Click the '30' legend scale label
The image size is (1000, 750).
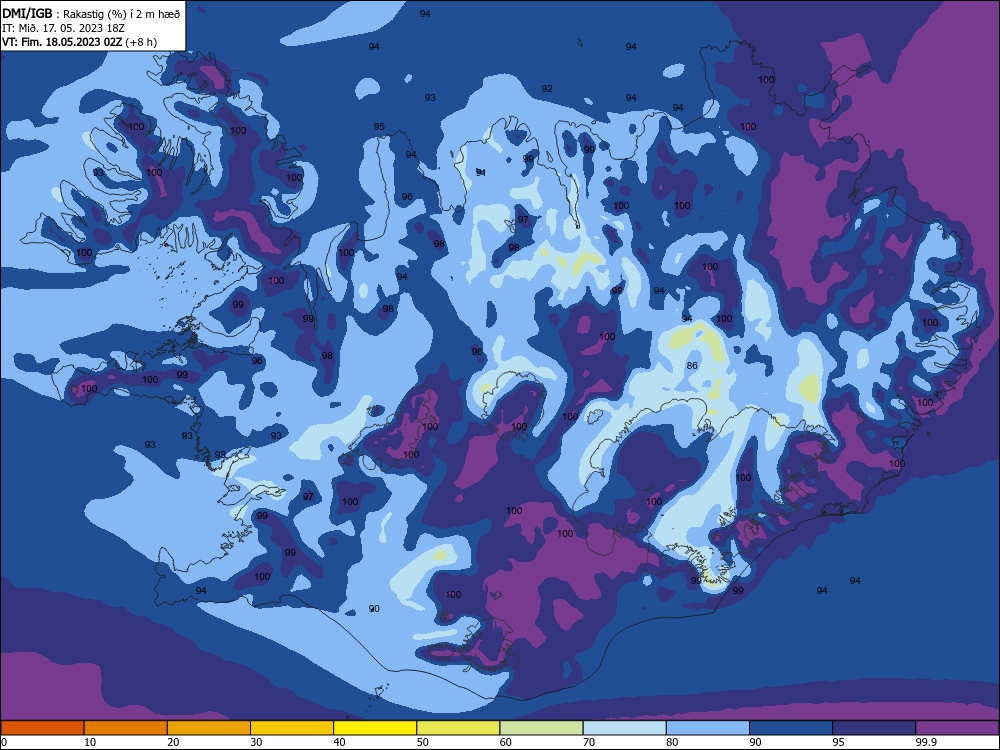256,742
